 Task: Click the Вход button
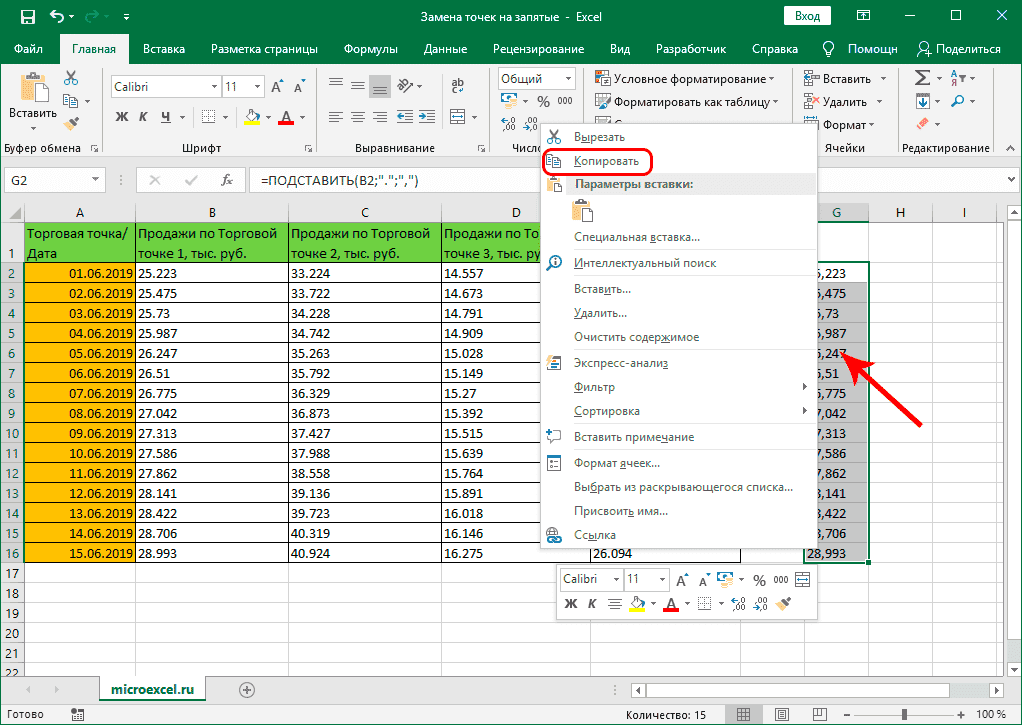[x=808, y=15]
